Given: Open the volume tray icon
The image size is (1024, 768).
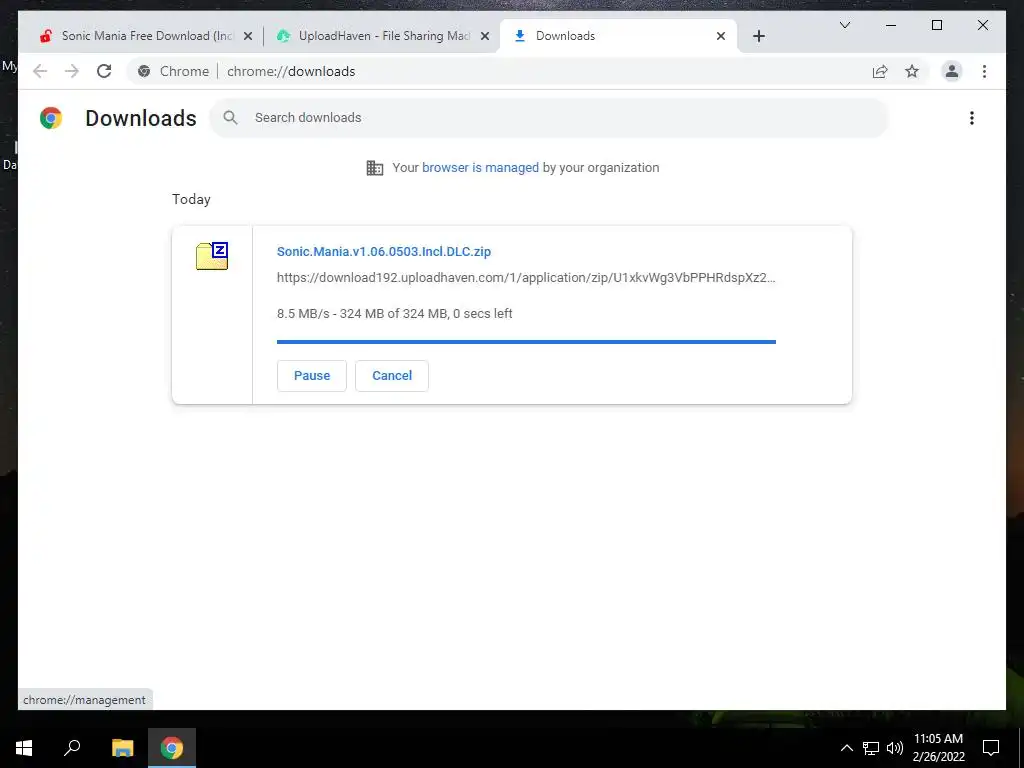Looking at the screenshot, I should (895, 748).
